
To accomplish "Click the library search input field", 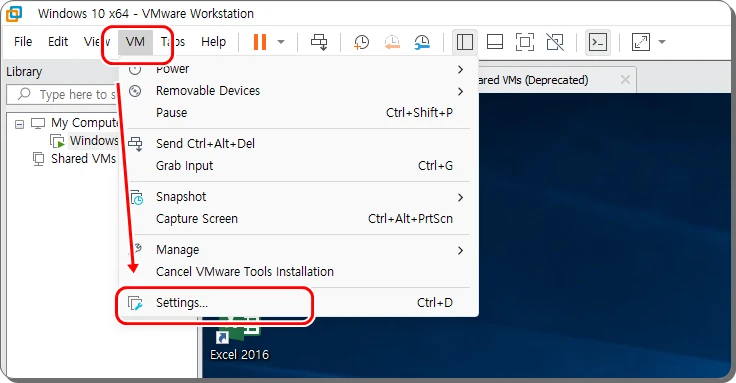I will point(63,94).
